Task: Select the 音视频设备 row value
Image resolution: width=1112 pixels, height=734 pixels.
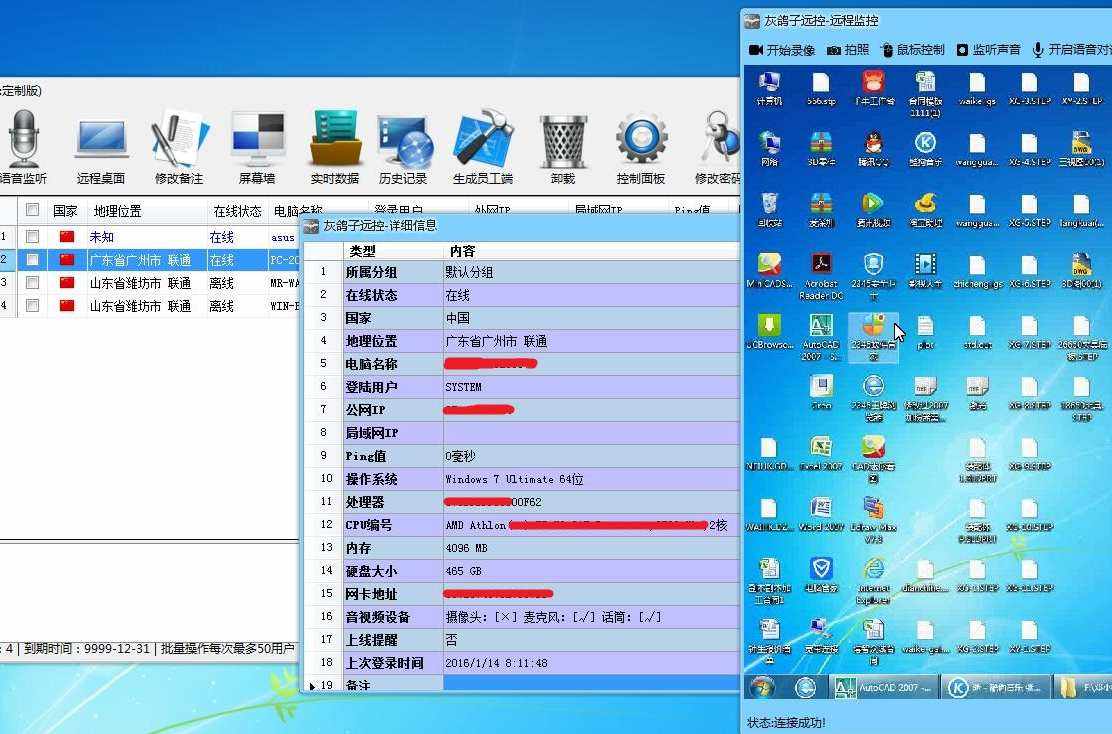Action: [x=553, y=617]
